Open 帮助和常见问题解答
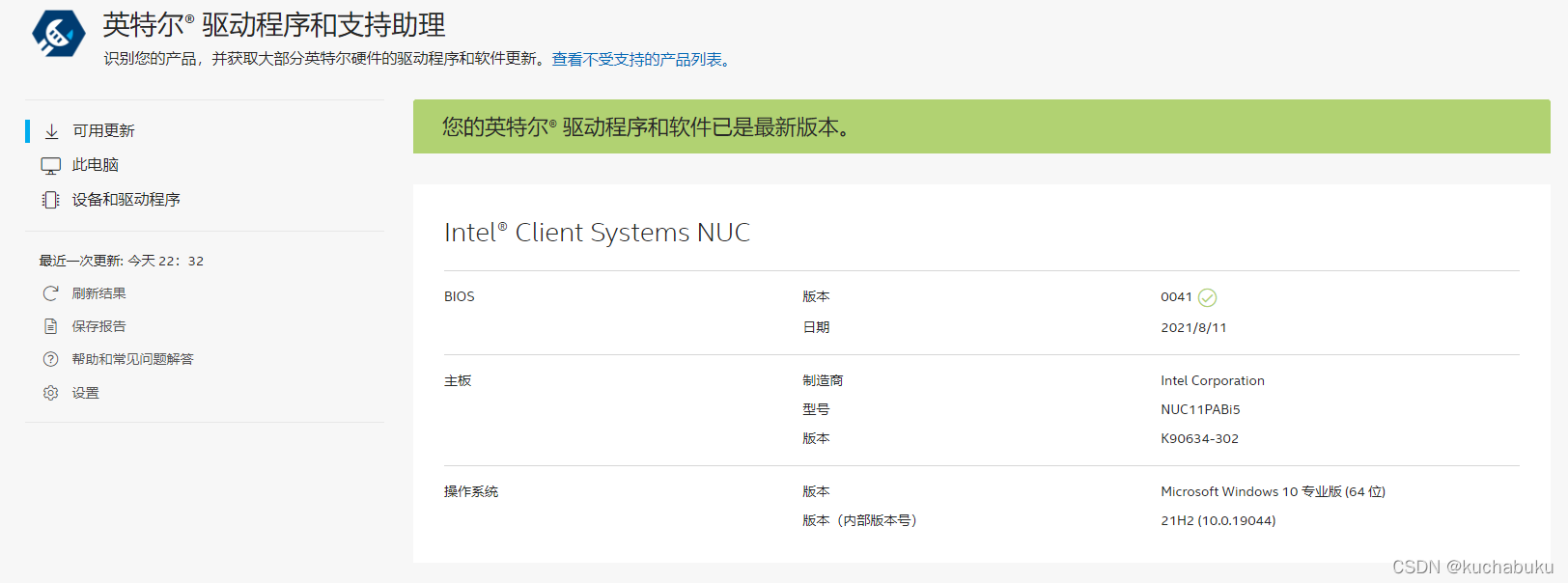The width and height of the screenshot is (1568, 583). [132, 359]
